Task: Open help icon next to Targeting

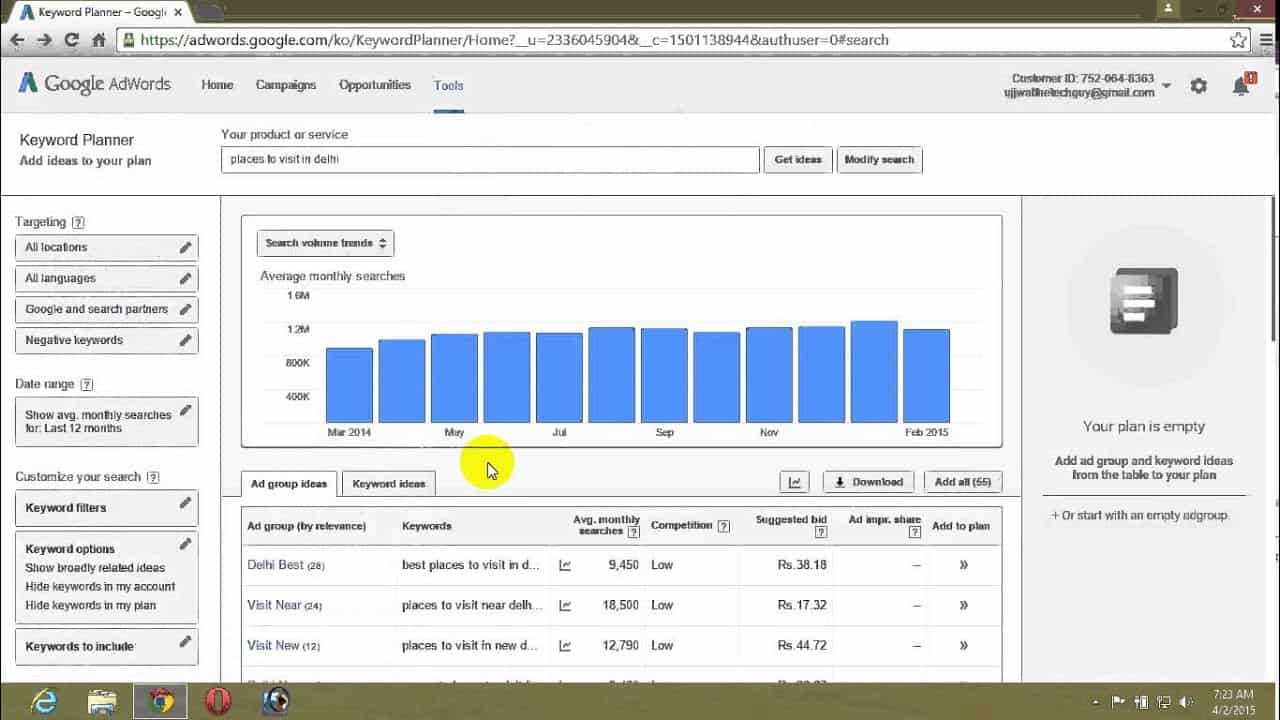Action: coord(79,223)
